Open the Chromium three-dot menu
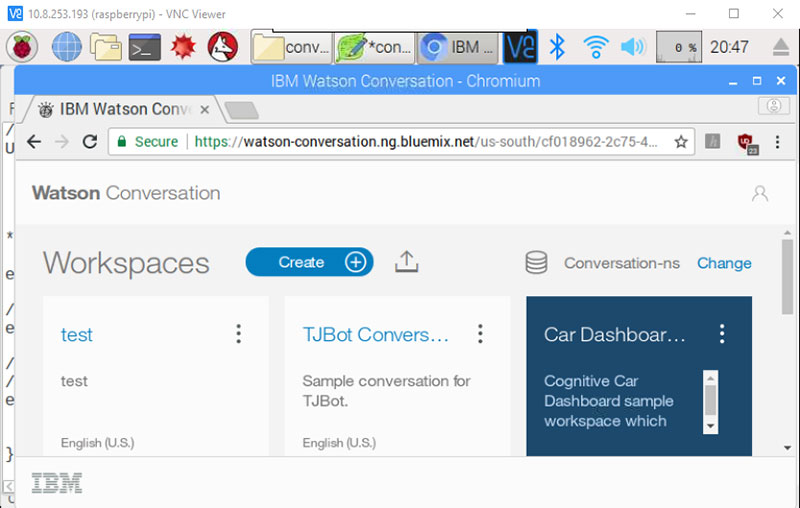The width and height of the screenshot is (800, 508). pos(778,142)
